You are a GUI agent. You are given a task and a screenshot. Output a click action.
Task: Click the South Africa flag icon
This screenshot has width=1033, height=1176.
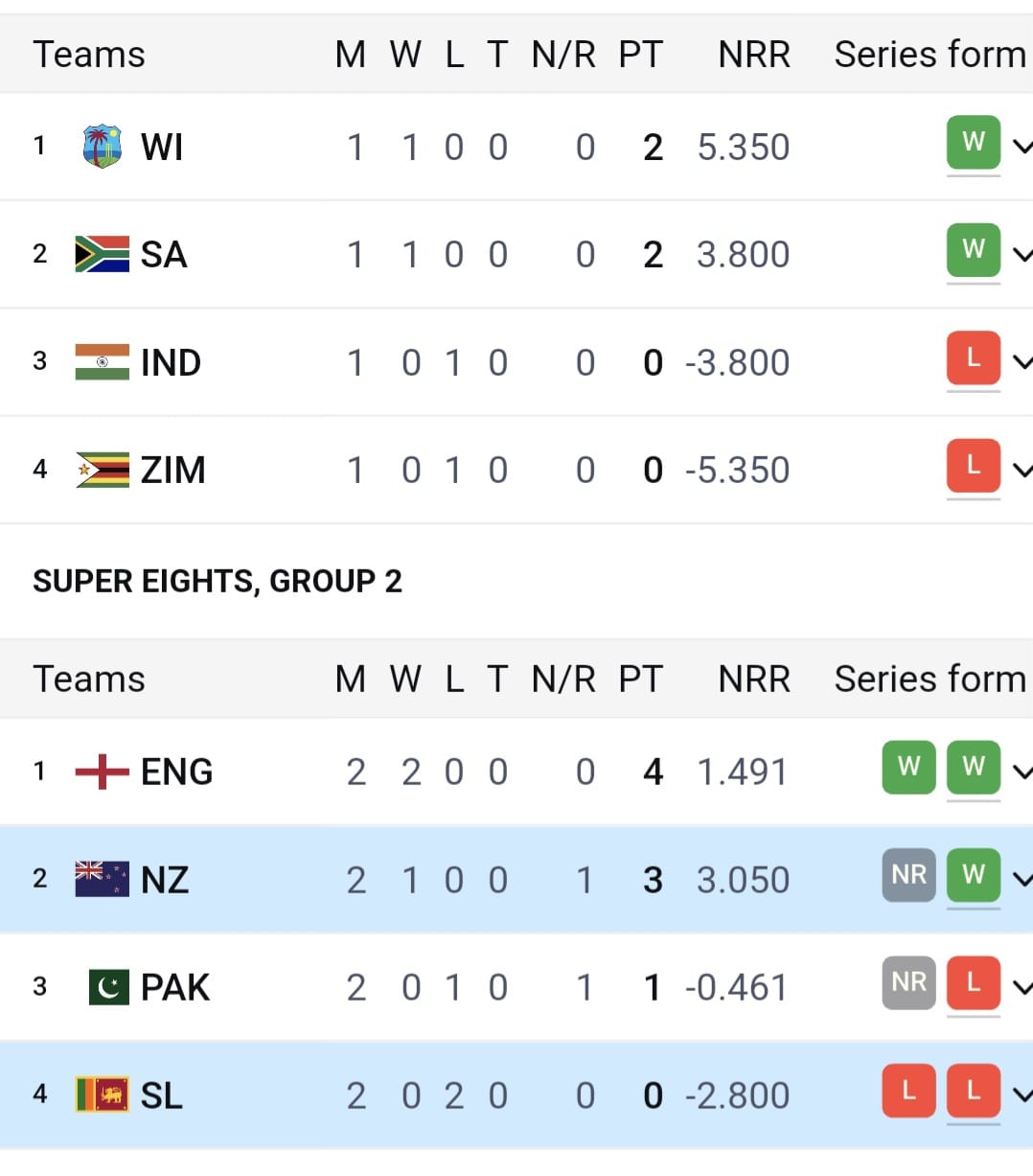[102, 254]
